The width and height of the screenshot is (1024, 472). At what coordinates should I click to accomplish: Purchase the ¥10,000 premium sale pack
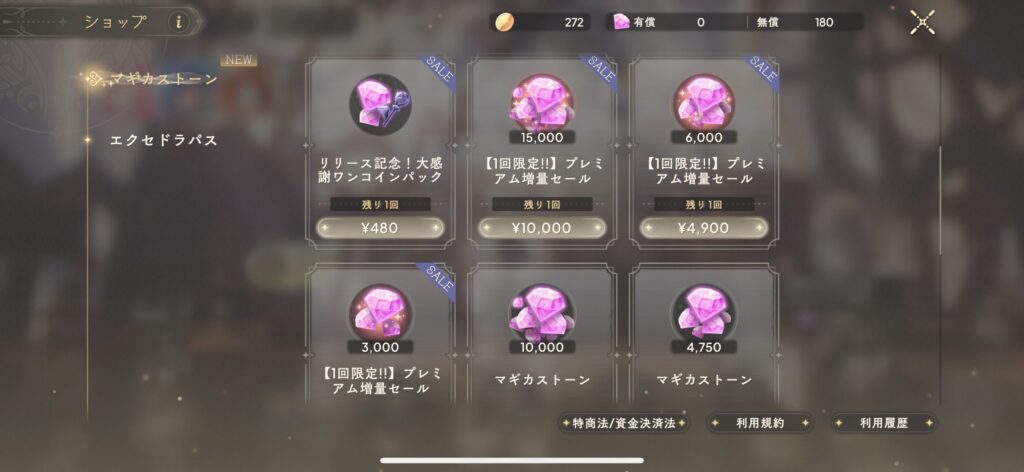point(542,228)
